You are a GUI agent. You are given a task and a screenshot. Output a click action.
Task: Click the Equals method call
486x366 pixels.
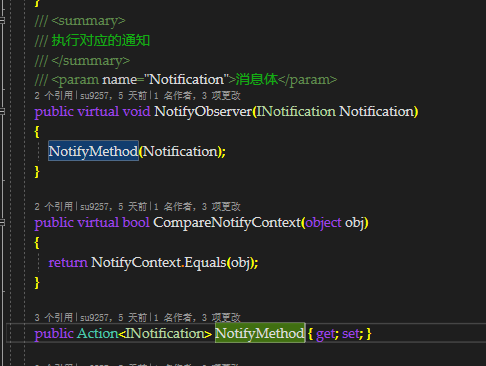pyautogui.click(x=205, y=262)
